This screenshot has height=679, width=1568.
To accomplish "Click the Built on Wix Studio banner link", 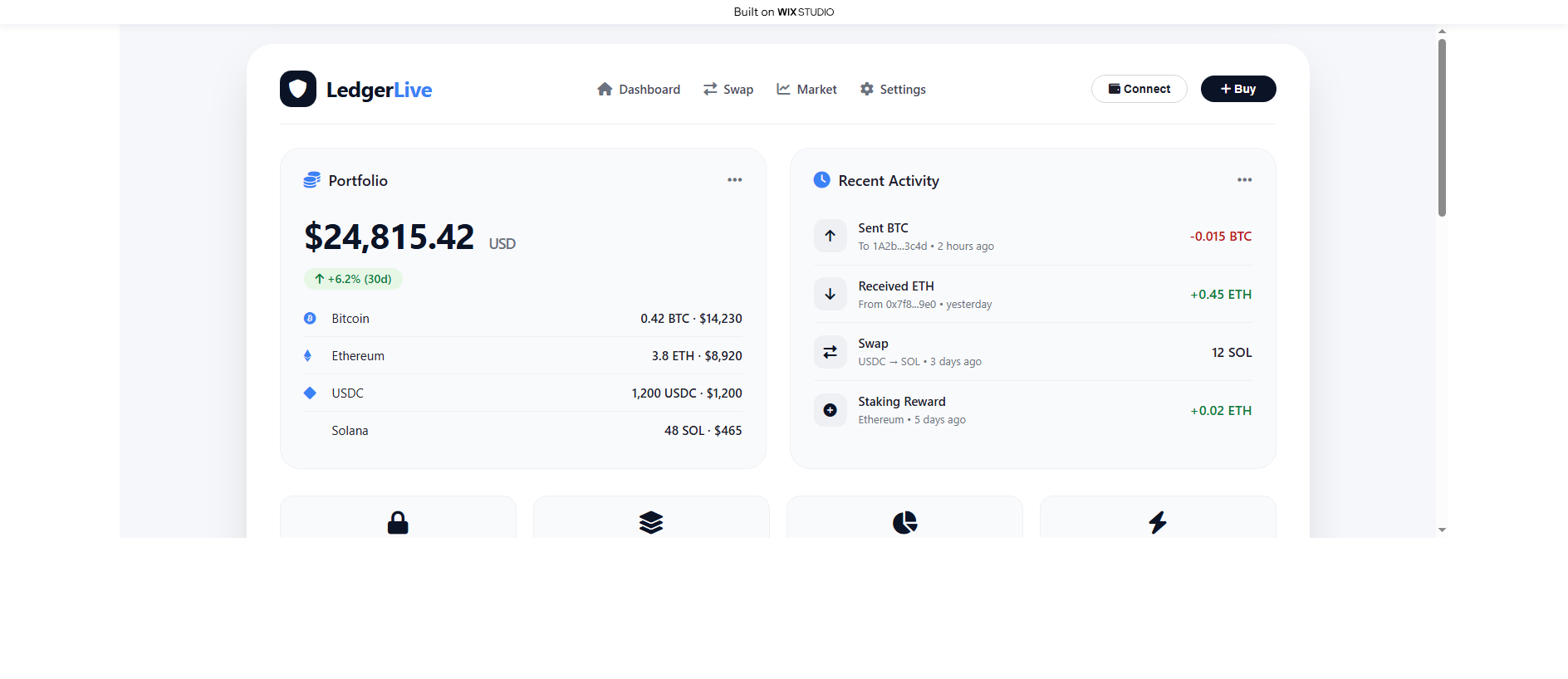I will (784, 12).
